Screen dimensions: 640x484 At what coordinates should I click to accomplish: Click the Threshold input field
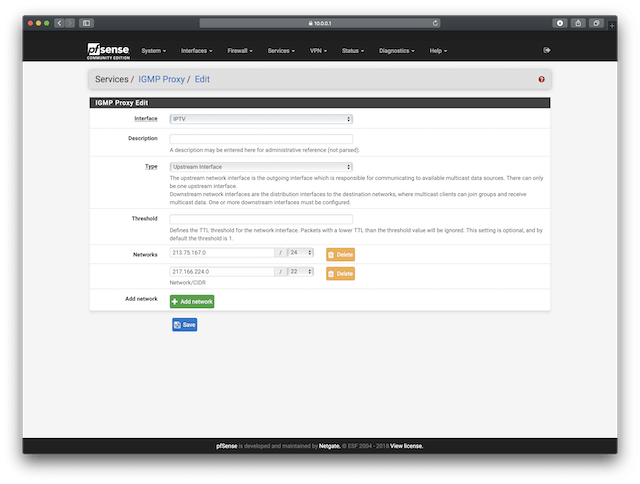click(261, 219)
